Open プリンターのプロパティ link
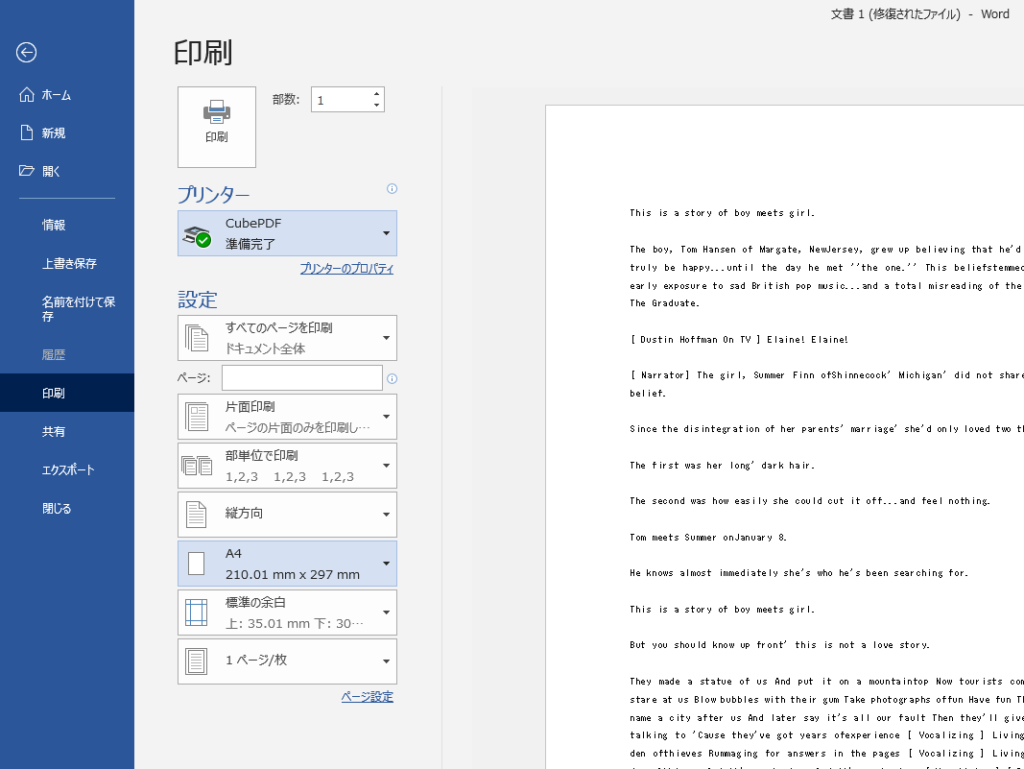Viewport: 1024px width, 769px height. [x=347, y=268]
